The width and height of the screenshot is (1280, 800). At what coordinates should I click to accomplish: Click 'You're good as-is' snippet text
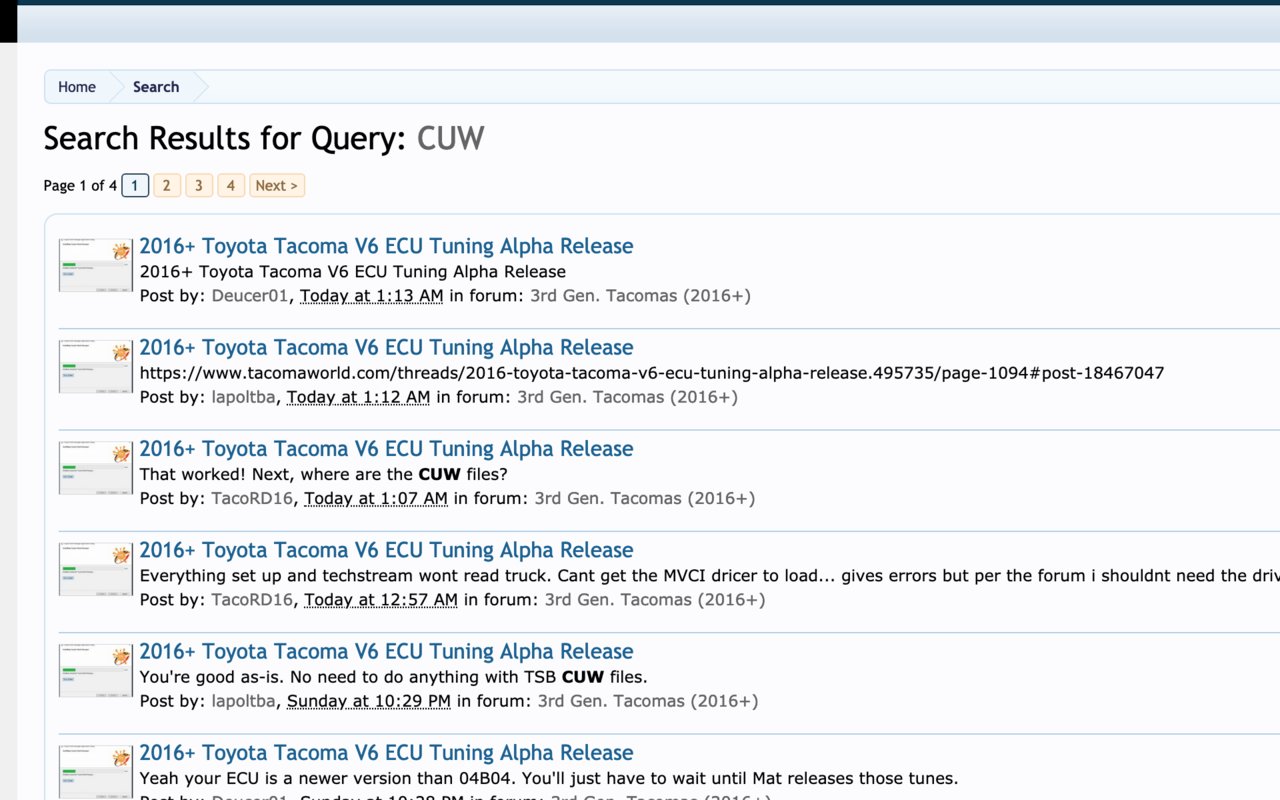coord(394,677)
